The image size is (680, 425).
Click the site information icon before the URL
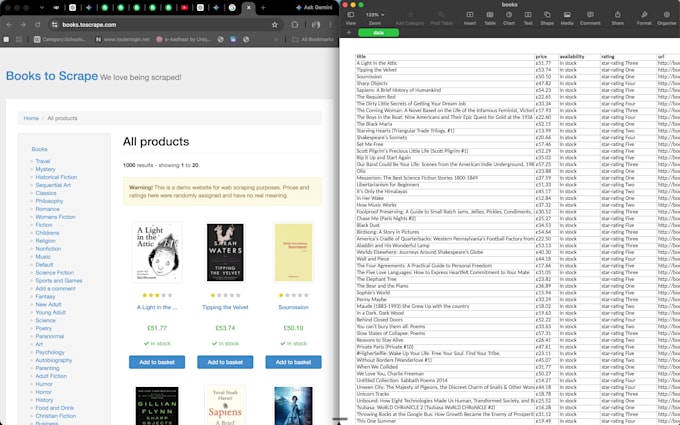click(55, 25)
